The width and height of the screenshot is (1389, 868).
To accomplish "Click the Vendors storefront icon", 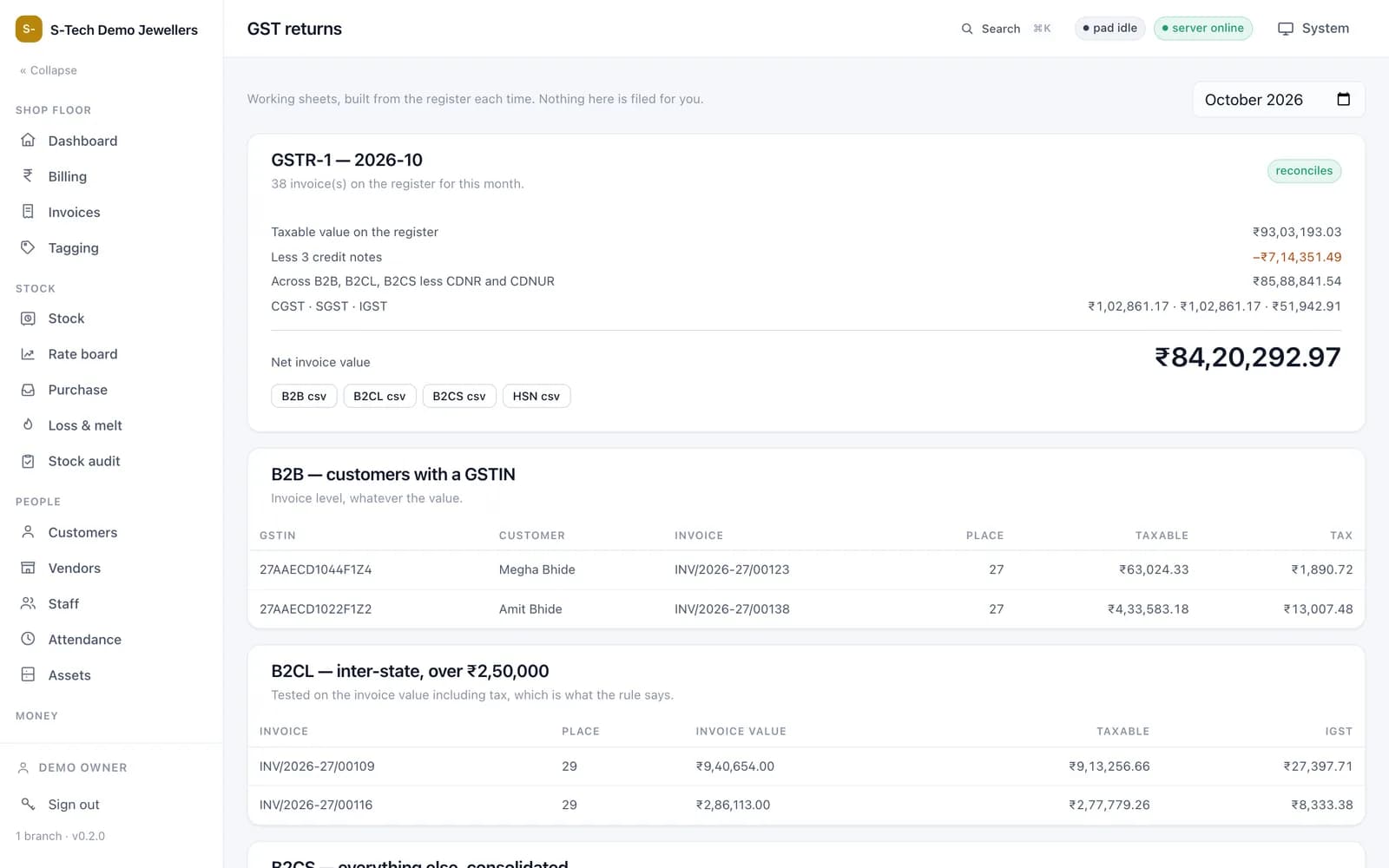I will [x=28, y=568].
